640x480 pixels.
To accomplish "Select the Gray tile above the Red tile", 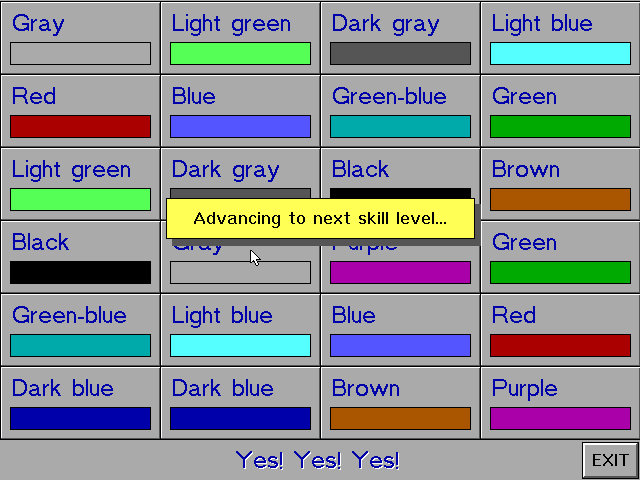I will [80, 37].
